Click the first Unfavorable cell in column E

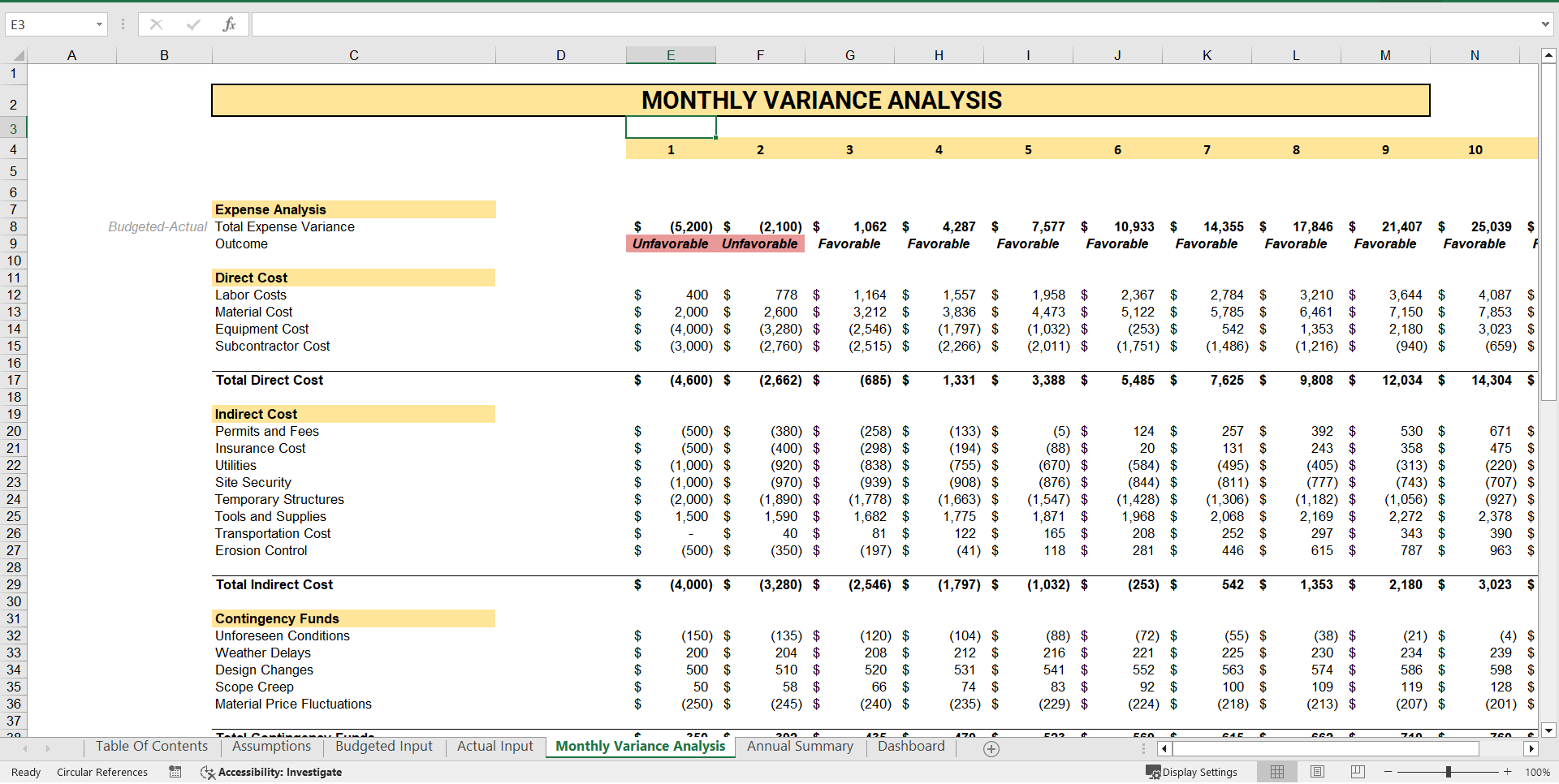pyautogui.click(x=671, y=243)
